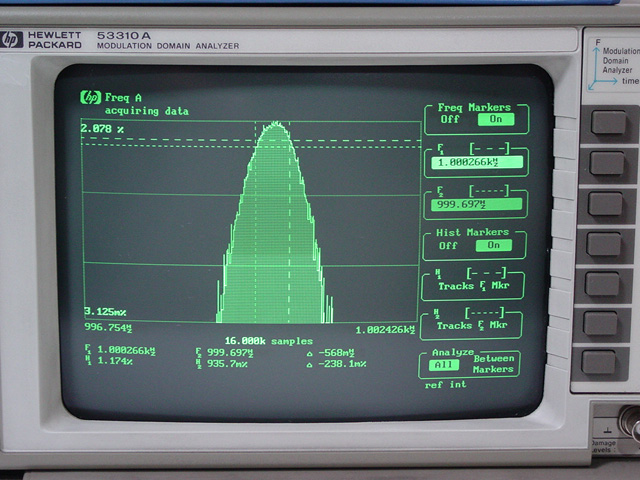Edit F2 marker value 999.697 Hz
The width and height of the screenshot is (640, 480).
point(476,204)
